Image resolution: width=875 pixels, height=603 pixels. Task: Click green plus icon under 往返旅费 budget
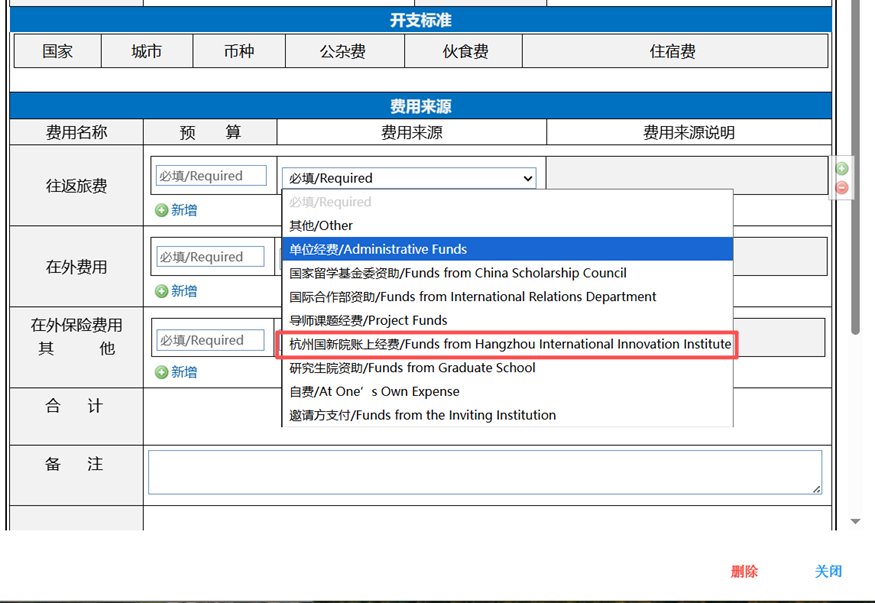click(162, 210)
